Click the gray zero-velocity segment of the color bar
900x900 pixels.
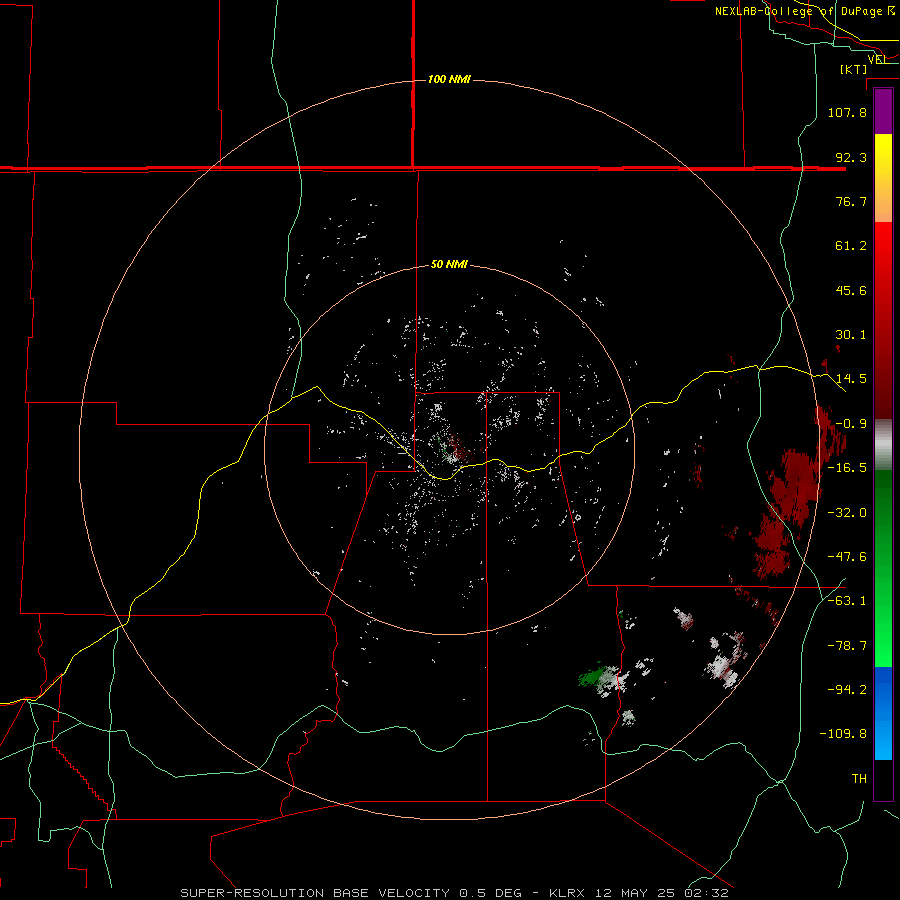point(883,445)
